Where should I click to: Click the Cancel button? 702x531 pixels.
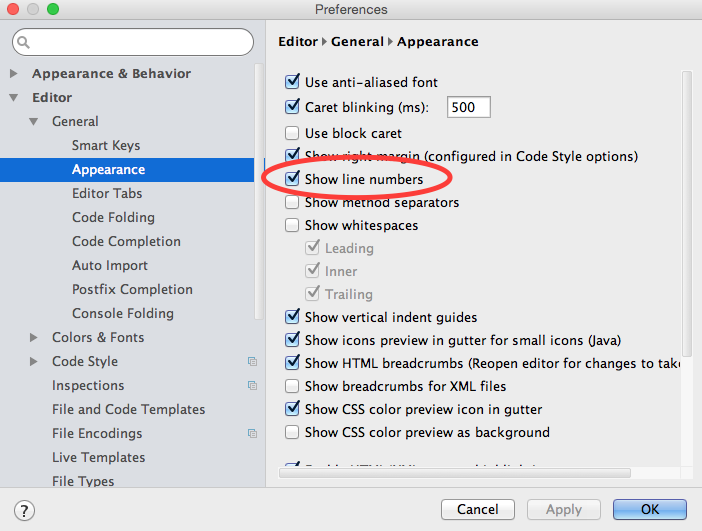[x=477, y=509]
